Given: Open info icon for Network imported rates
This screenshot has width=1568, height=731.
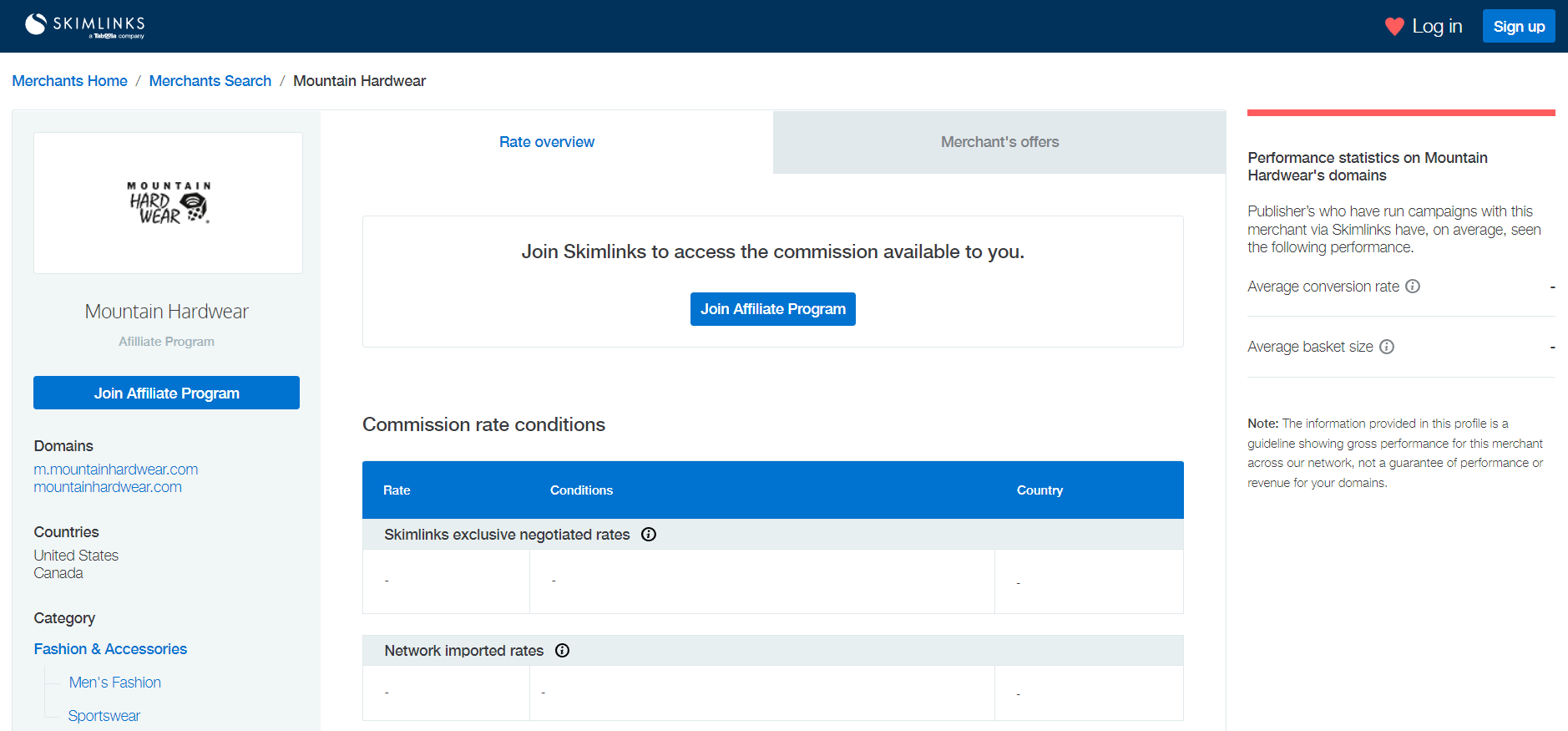Looking at the screenshot, I should pyautogui.click(x=562, y=651).
